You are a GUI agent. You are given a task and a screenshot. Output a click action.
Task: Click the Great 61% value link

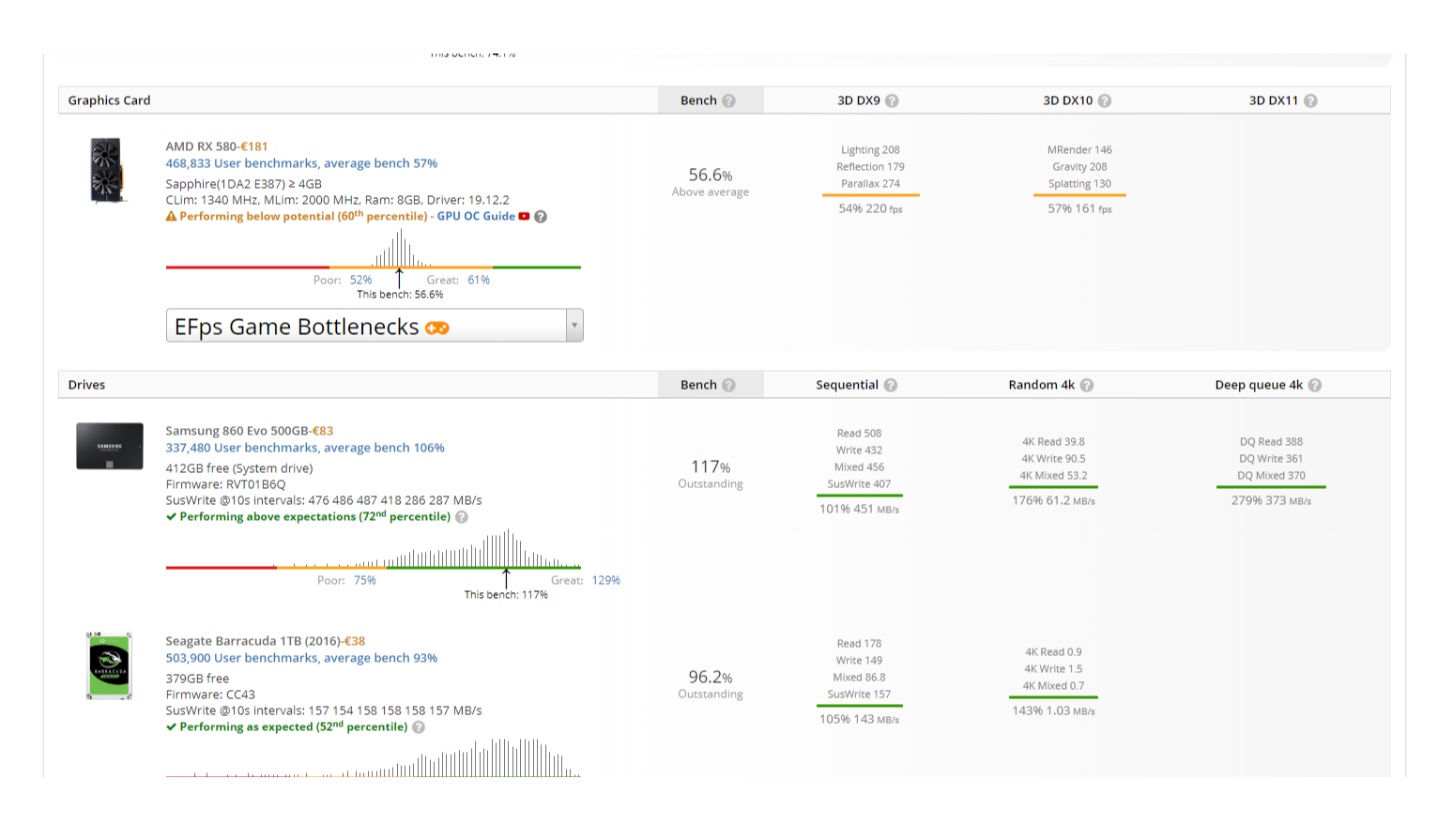point(479,280)
